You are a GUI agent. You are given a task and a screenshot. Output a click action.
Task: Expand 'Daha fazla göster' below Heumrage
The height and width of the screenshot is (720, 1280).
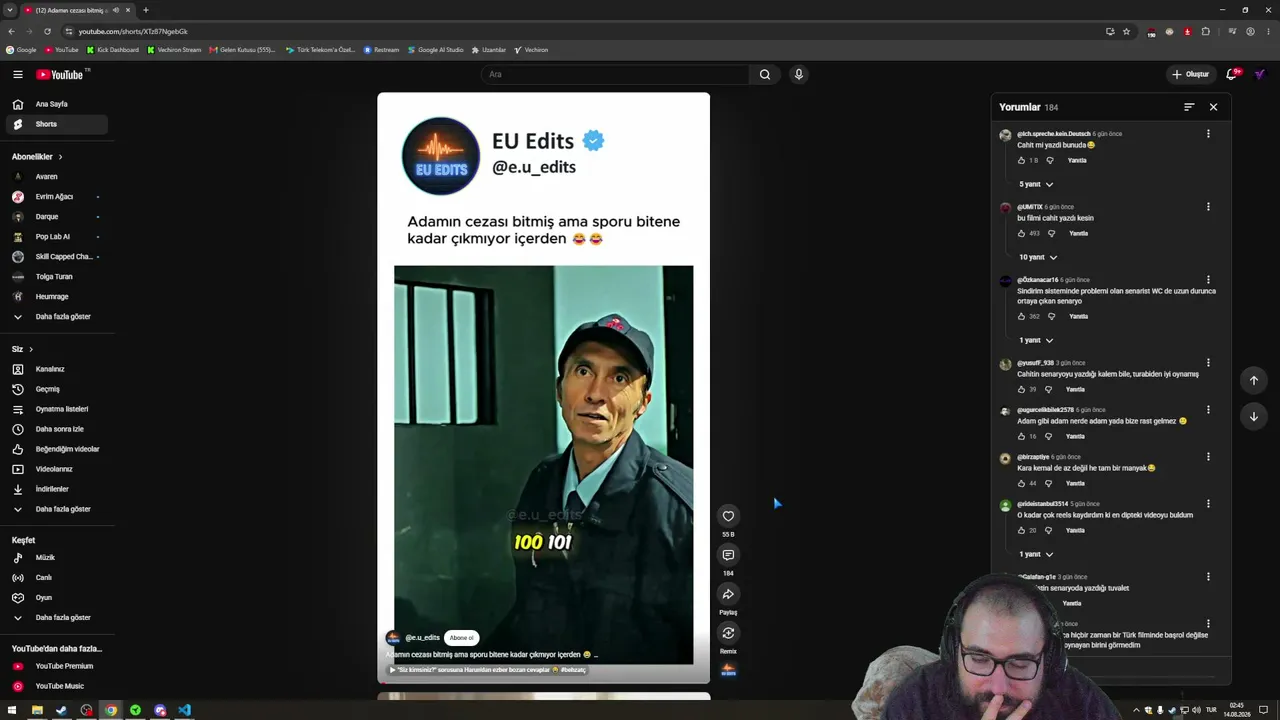tap(56, 317)
